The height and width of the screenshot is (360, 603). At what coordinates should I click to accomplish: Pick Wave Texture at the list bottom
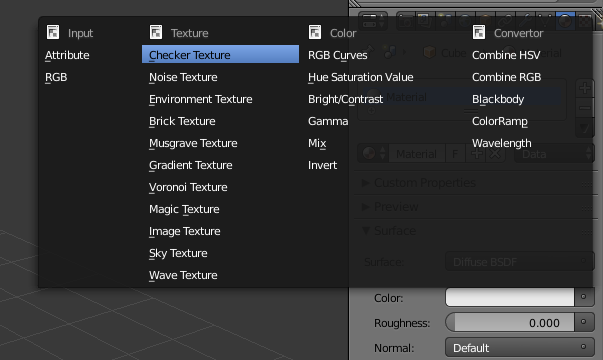point(183,275)
